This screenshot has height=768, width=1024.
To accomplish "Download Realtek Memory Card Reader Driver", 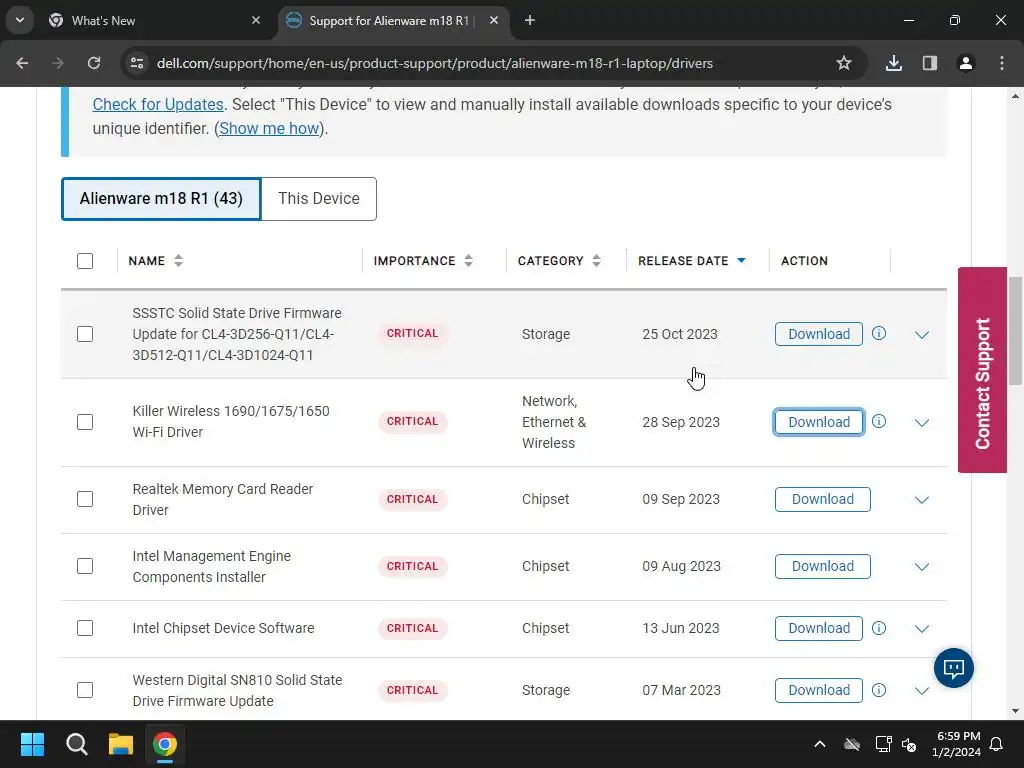I will [x=823, y=500].
